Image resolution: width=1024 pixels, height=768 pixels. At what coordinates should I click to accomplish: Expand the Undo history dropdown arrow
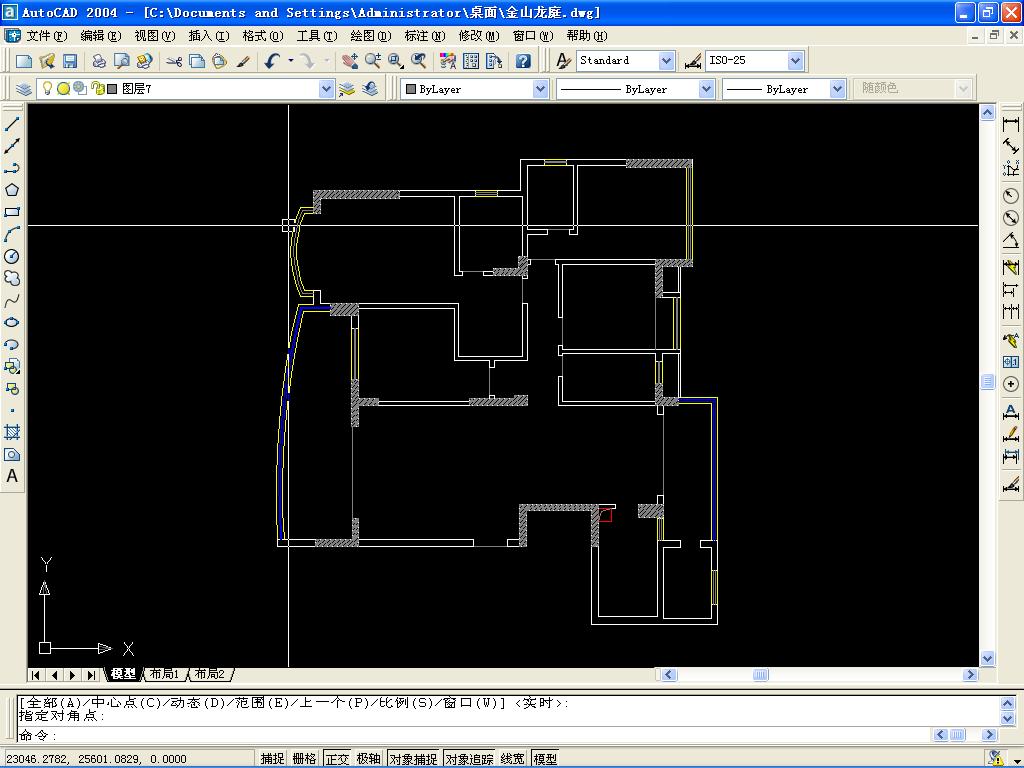pyautogui.click(x=291, y=61)
